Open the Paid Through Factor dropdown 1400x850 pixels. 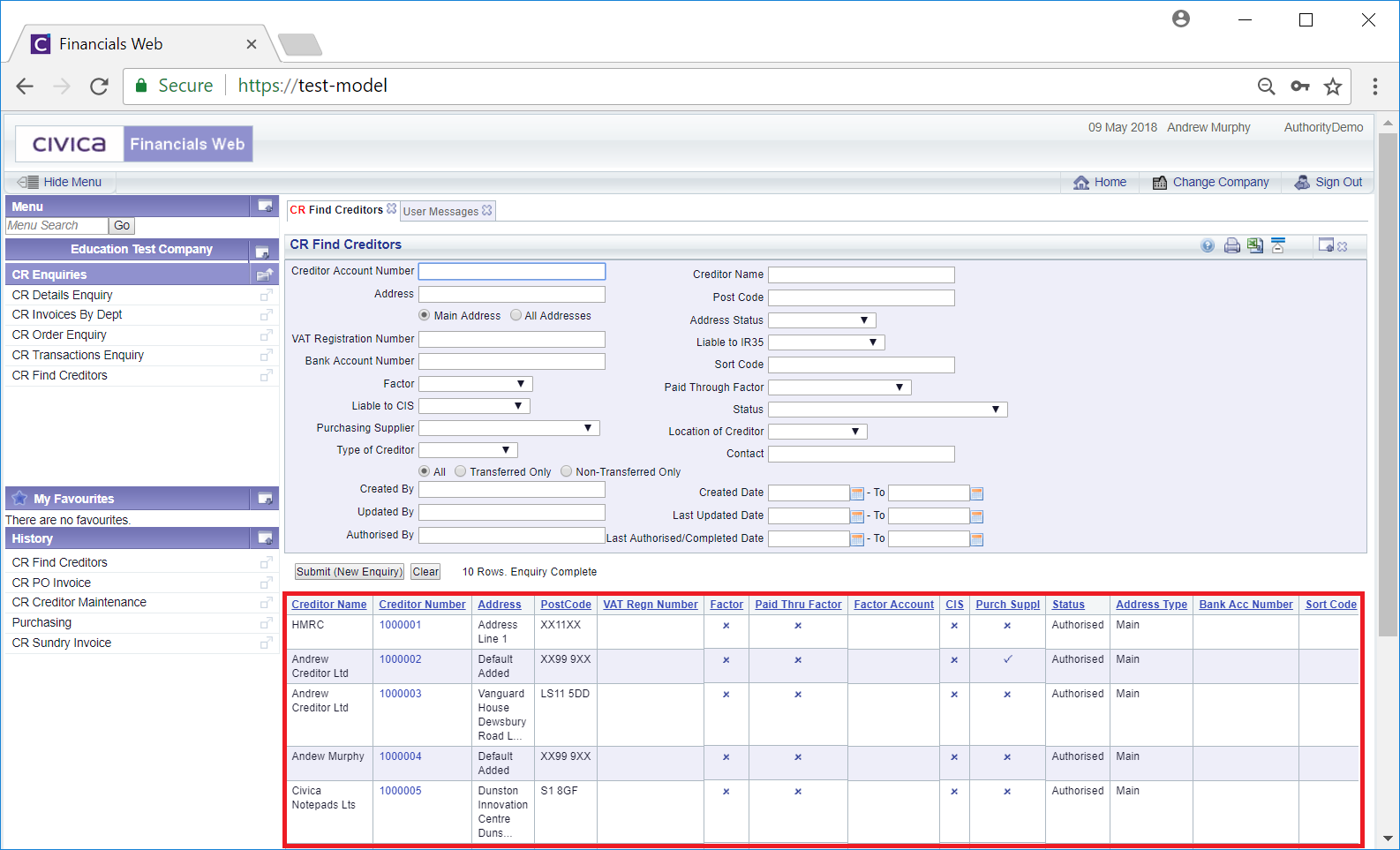[x=839, y=387]
